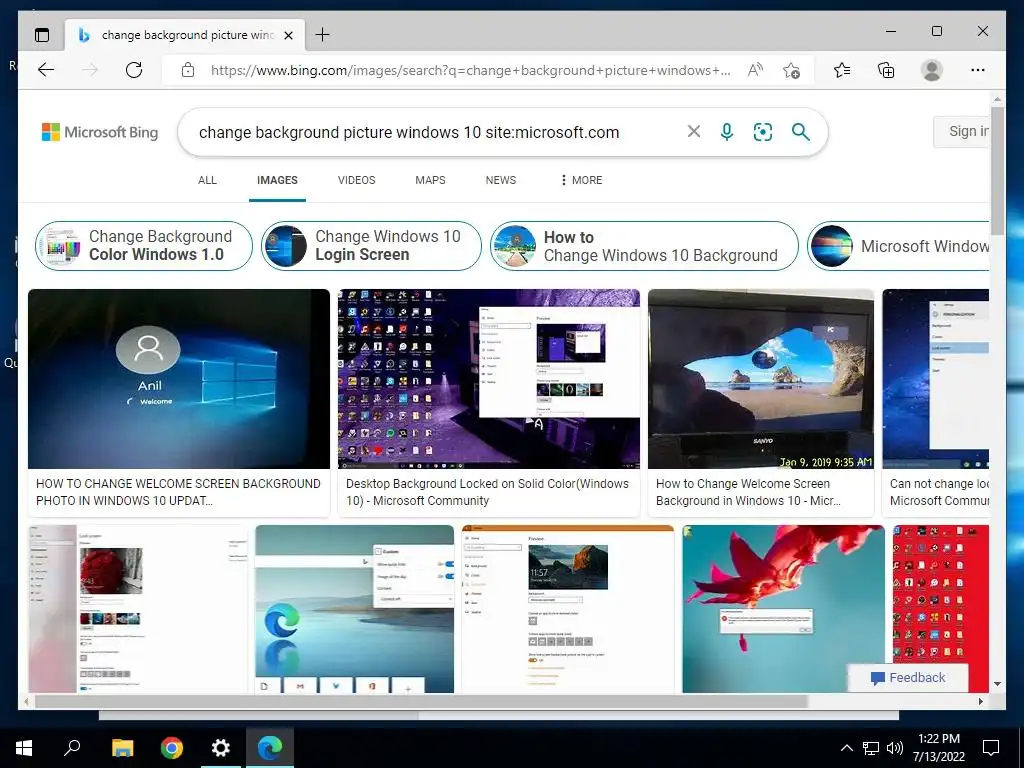Click the Sign in button
The width and height of the screenshot is (1024, 768).
click(961, 131)
